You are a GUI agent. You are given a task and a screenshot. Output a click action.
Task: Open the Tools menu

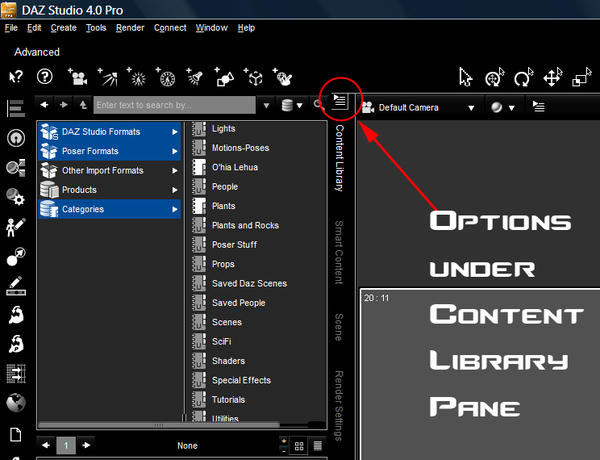pos(96,28)
